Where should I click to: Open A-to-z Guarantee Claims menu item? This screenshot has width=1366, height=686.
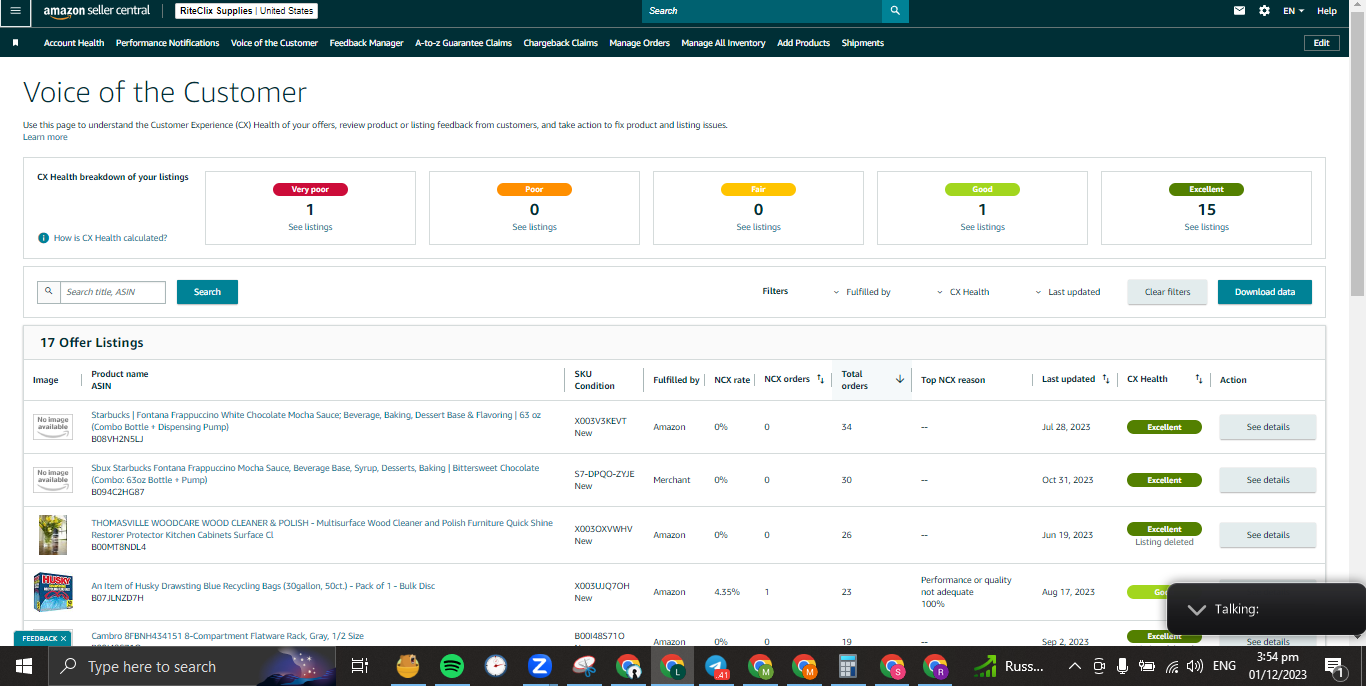click(463, 43)
